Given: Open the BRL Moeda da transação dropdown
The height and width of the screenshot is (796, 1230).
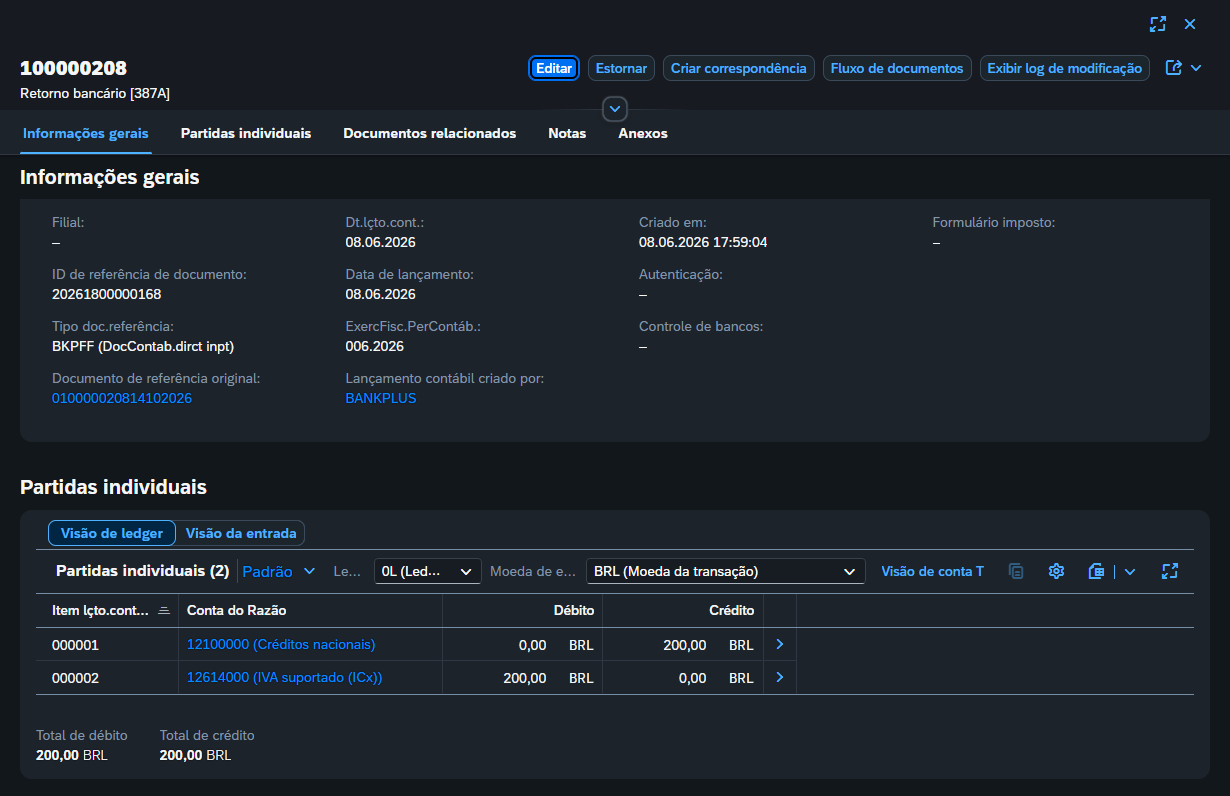Looking at the screenshot, I should coord(725,571).
